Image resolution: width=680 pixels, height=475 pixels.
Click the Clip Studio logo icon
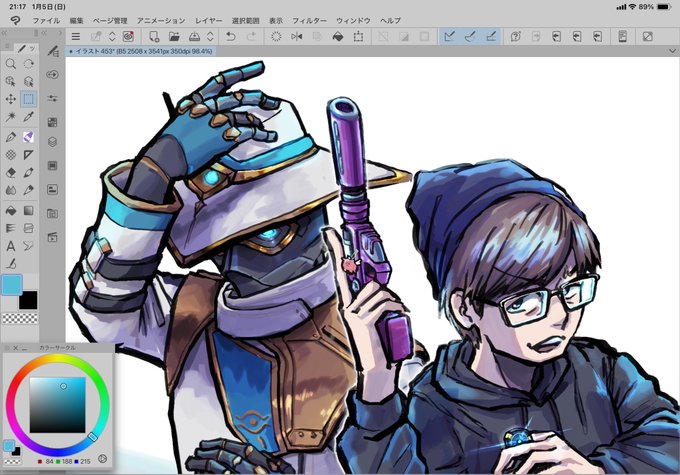(16, 20)
